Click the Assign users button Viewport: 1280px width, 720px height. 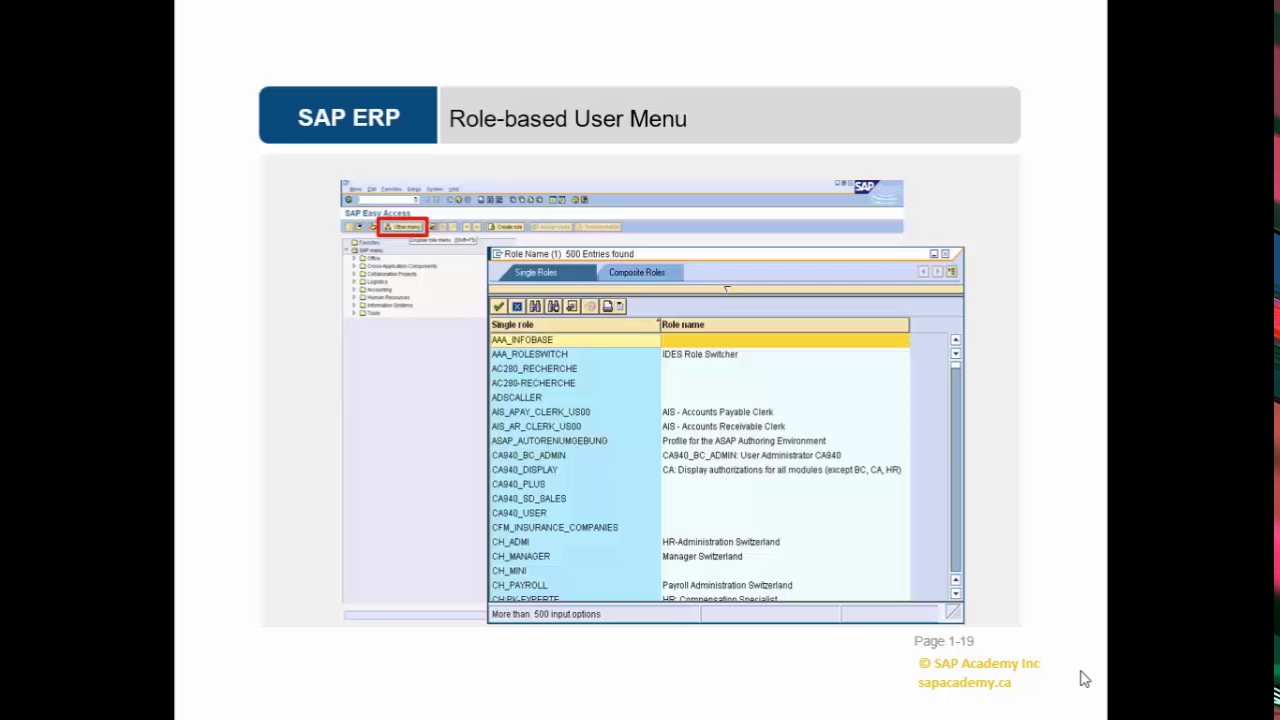551,227
